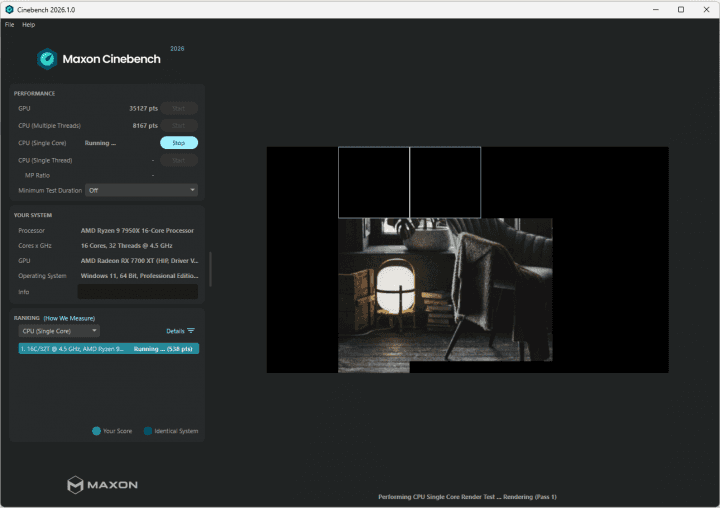The width and height of the screenshot is (720, 508).
Task: Maximize the Cinebench window
Action: (x=681, y=9)
